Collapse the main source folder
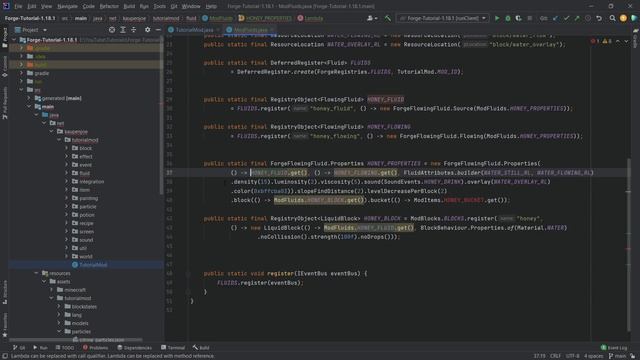This screenshot has width=640, height=360. (29, 107)
